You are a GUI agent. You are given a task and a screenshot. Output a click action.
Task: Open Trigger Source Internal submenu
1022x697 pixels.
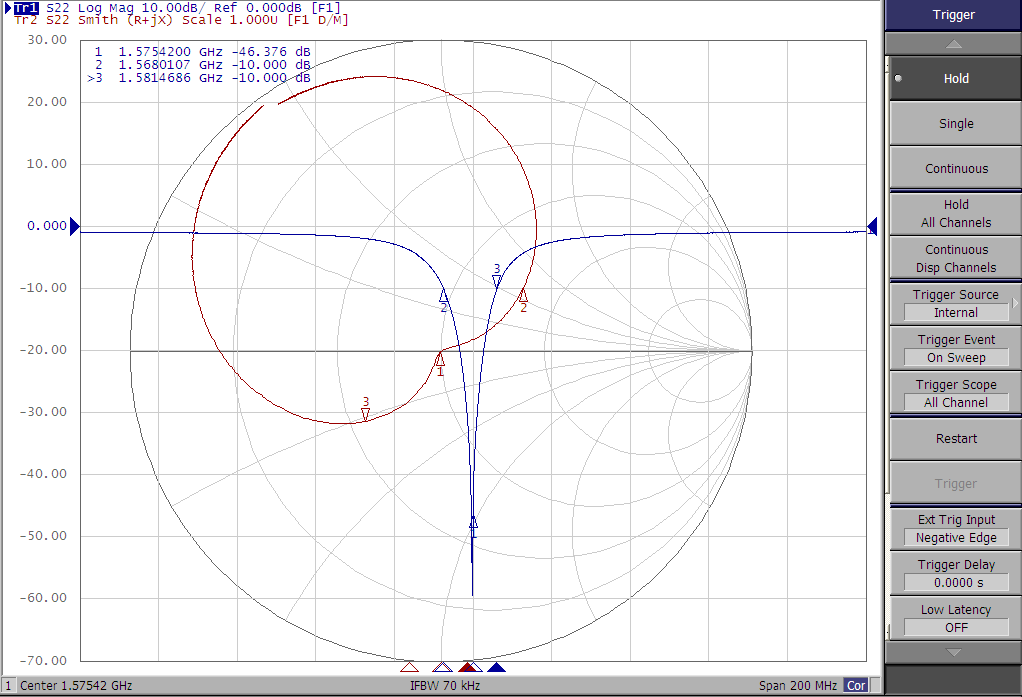tap(955, 304)
